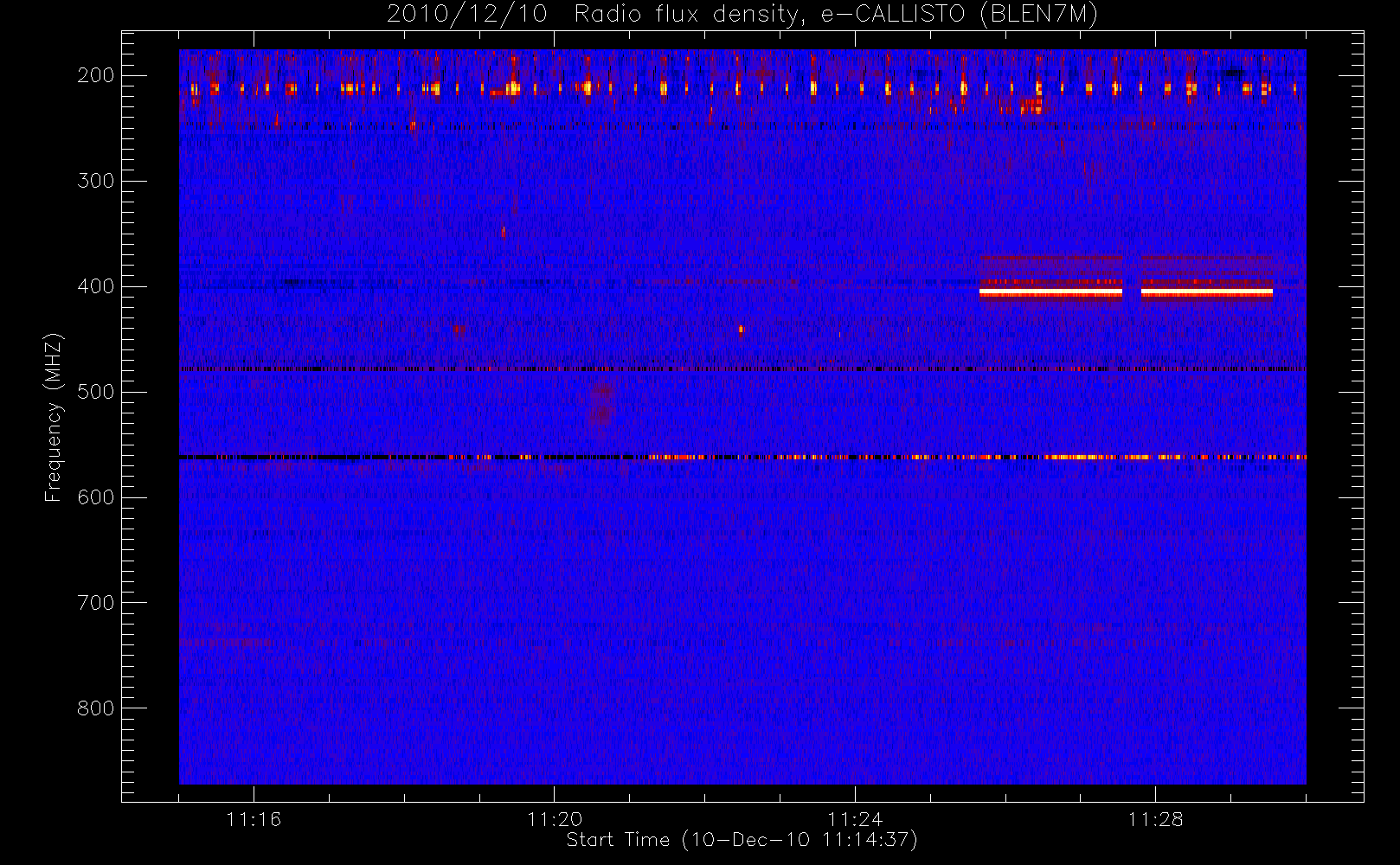Click the 'Frequency (MHz)' axis label
Image resolution: width=1400 pixels, height=865 pixels.
pos(54,417)
